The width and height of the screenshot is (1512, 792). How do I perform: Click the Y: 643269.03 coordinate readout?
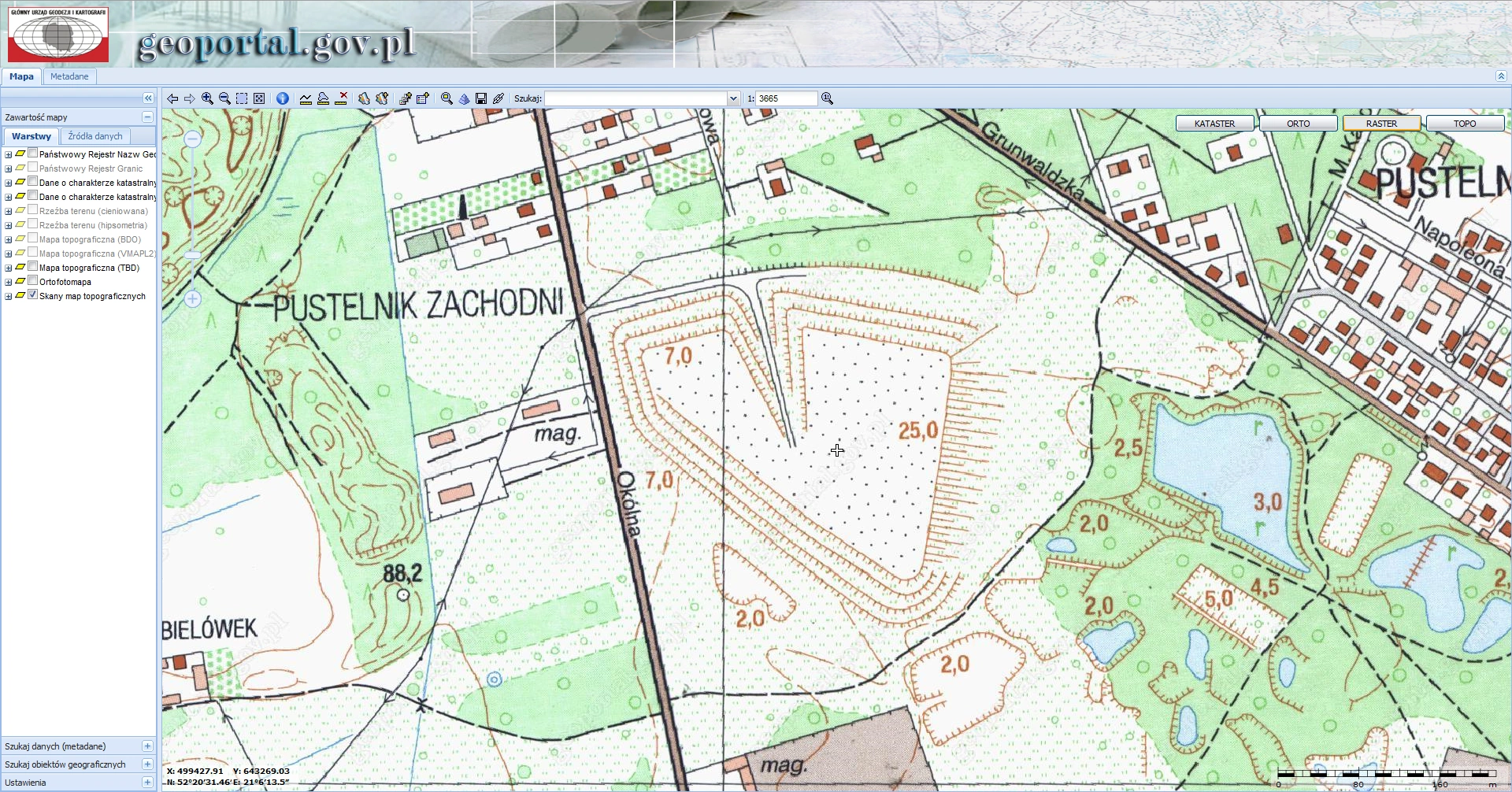(261, 771)
